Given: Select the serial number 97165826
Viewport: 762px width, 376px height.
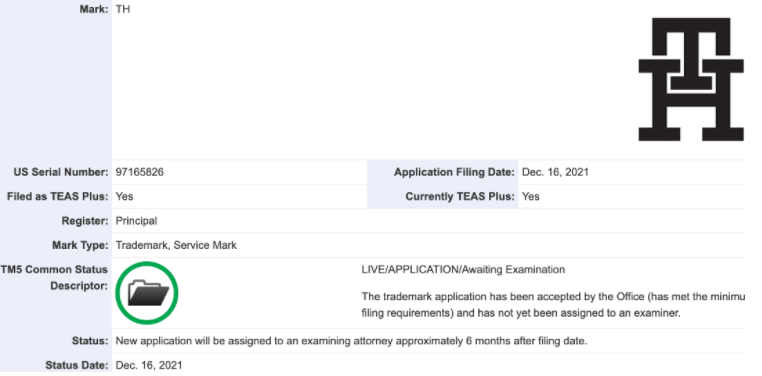Looking at the screenshot, I should 139,172.
